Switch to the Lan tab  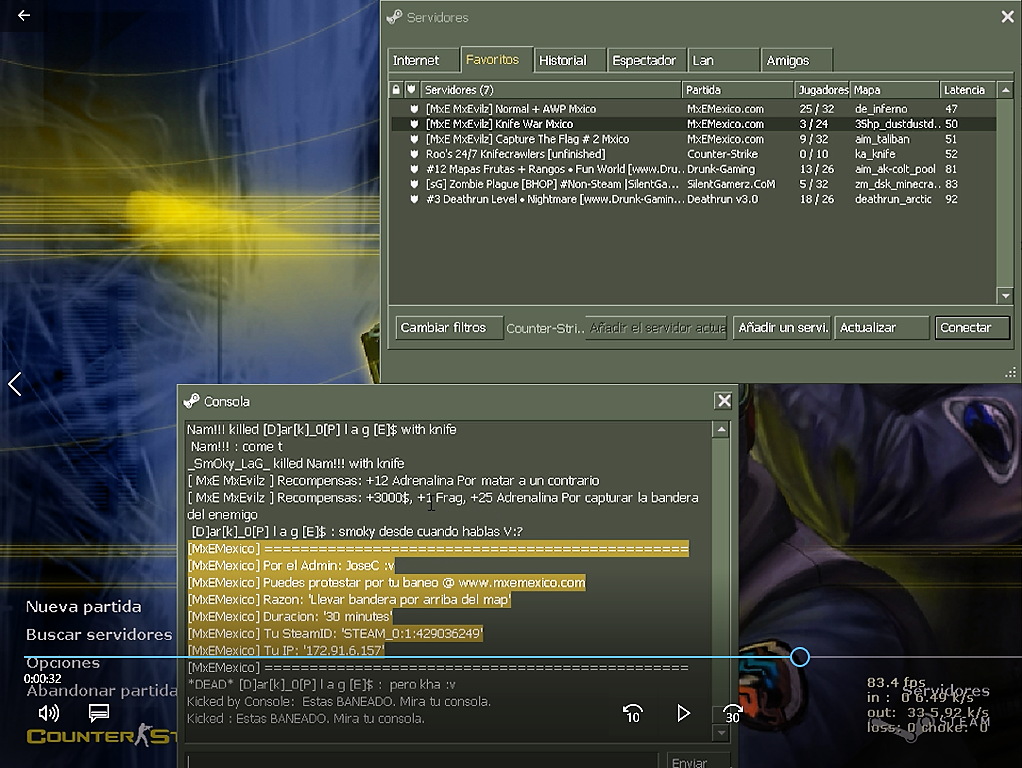pyautogui.click(x=723, y=61)
